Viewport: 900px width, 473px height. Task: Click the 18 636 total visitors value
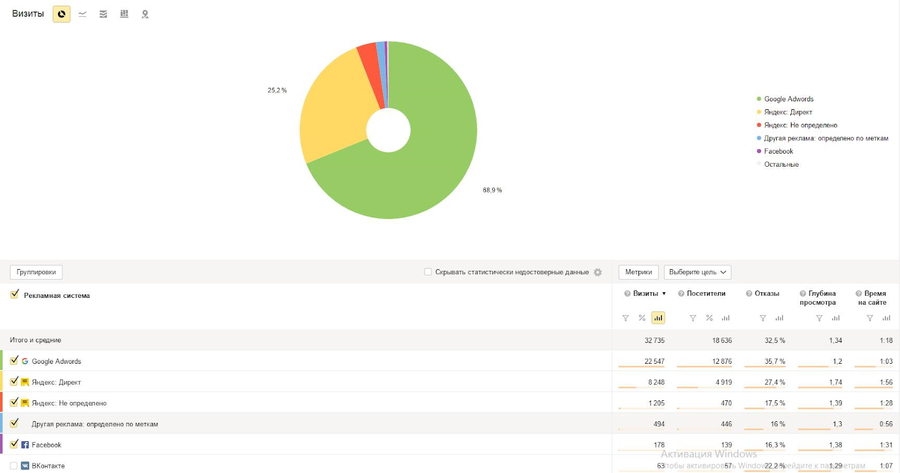(x=722, y=340)
